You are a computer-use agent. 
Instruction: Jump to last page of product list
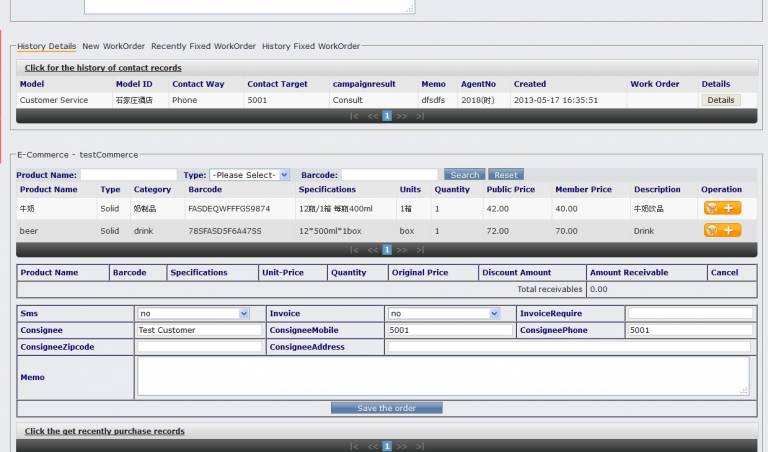(x=420, y=250)
